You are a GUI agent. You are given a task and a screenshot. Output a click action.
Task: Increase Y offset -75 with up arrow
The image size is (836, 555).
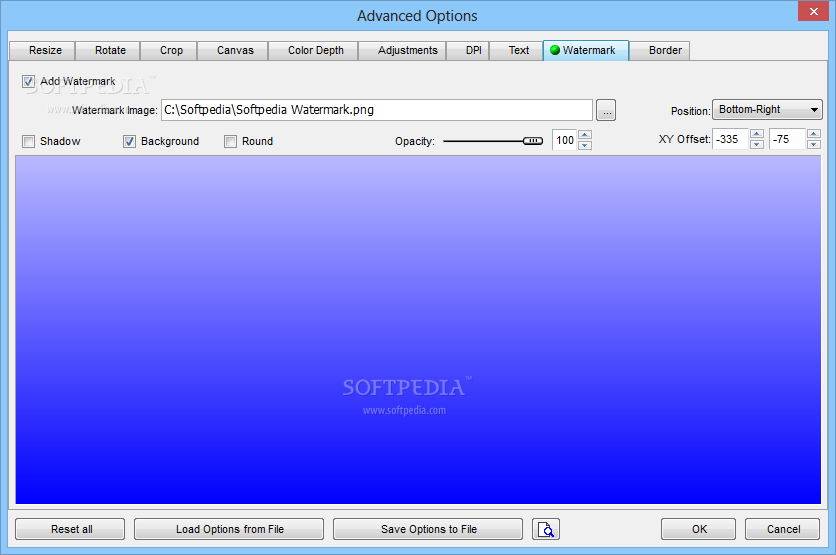[814, 134]
